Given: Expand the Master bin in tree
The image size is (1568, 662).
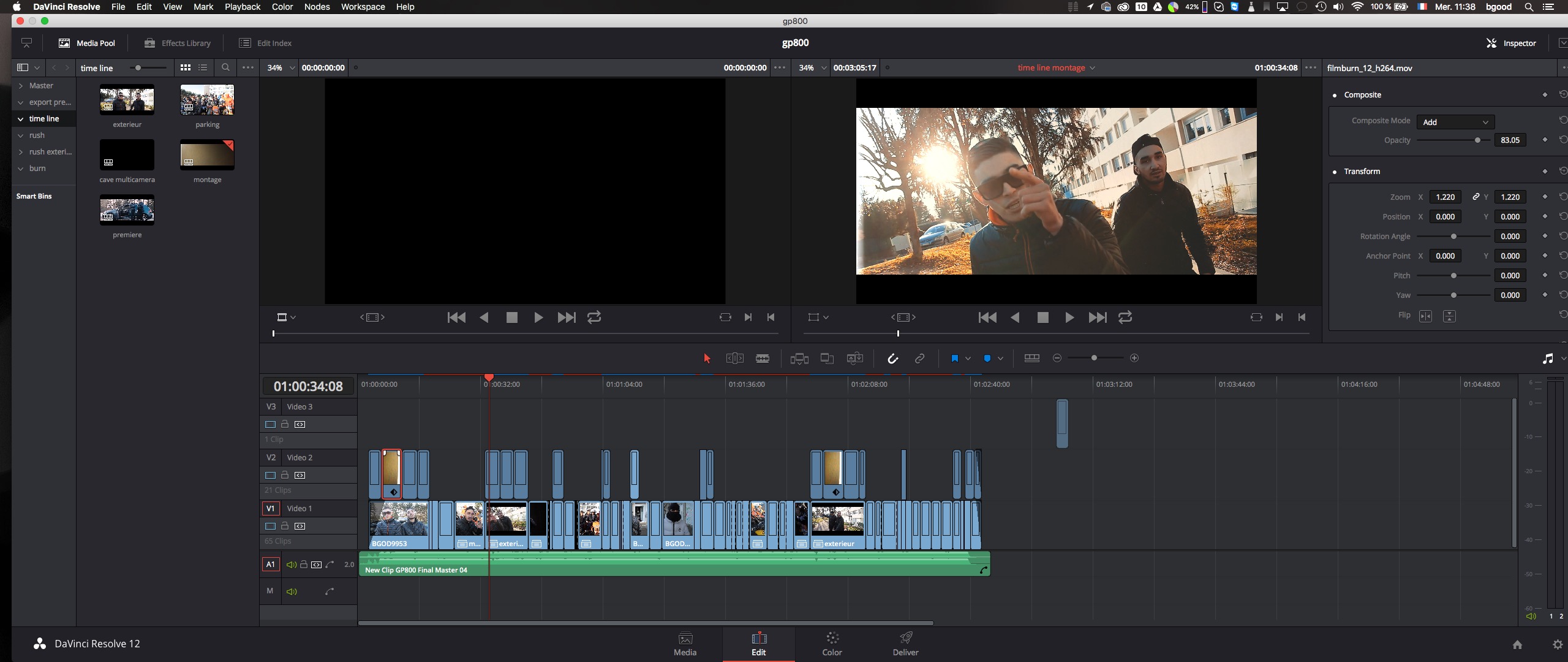Looking at the screenshot, I should [21, 86].
